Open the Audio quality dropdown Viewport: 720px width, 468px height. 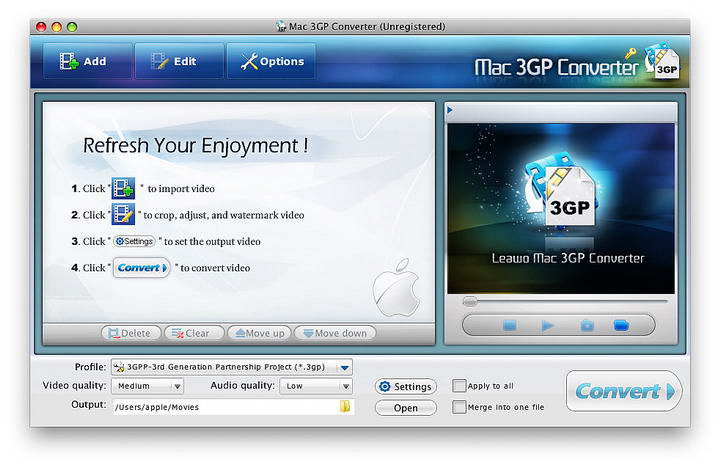(316, 386)
